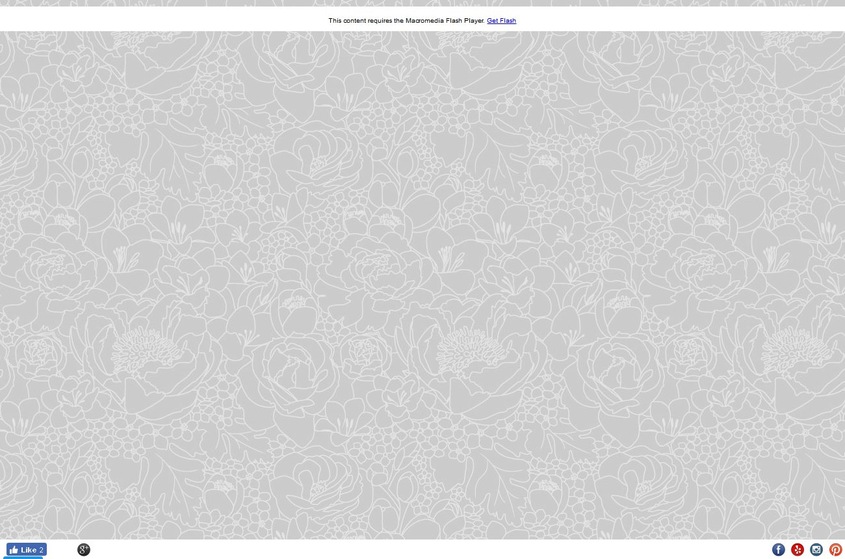Open the Yelp icon
845x559 pixels.
[x=797, y=549]
